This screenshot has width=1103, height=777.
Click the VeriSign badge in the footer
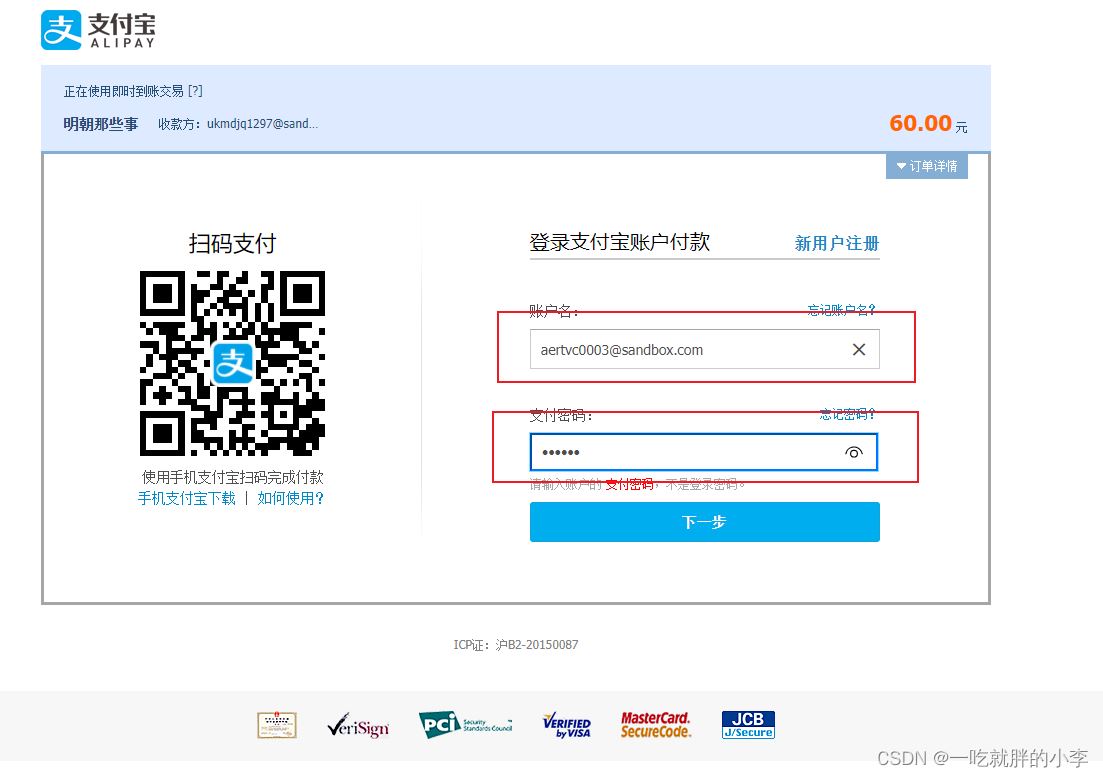[x=358, y=725]
